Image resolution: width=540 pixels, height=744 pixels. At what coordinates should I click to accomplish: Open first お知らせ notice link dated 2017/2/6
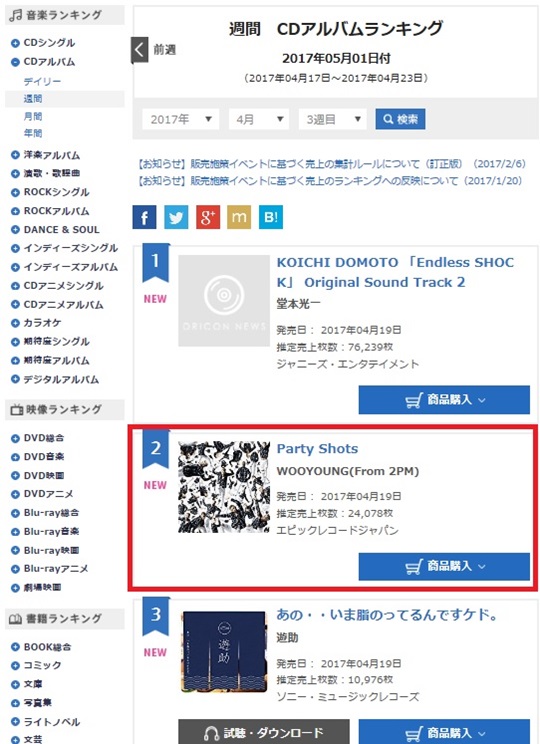[x=332, y=164]
